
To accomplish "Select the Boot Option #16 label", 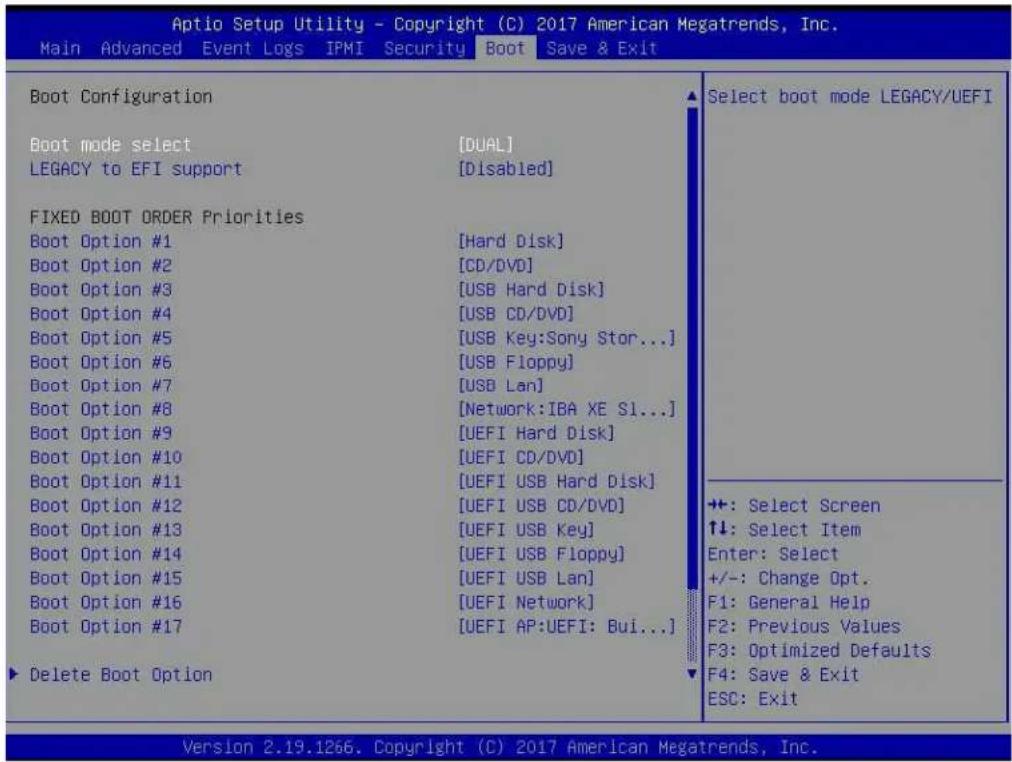I will click(x=106, y=603).
